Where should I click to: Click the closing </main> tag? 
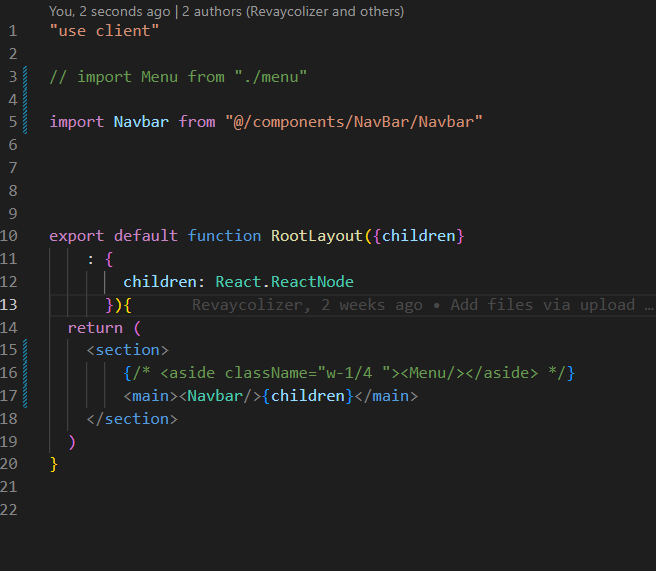coord(386,396)
